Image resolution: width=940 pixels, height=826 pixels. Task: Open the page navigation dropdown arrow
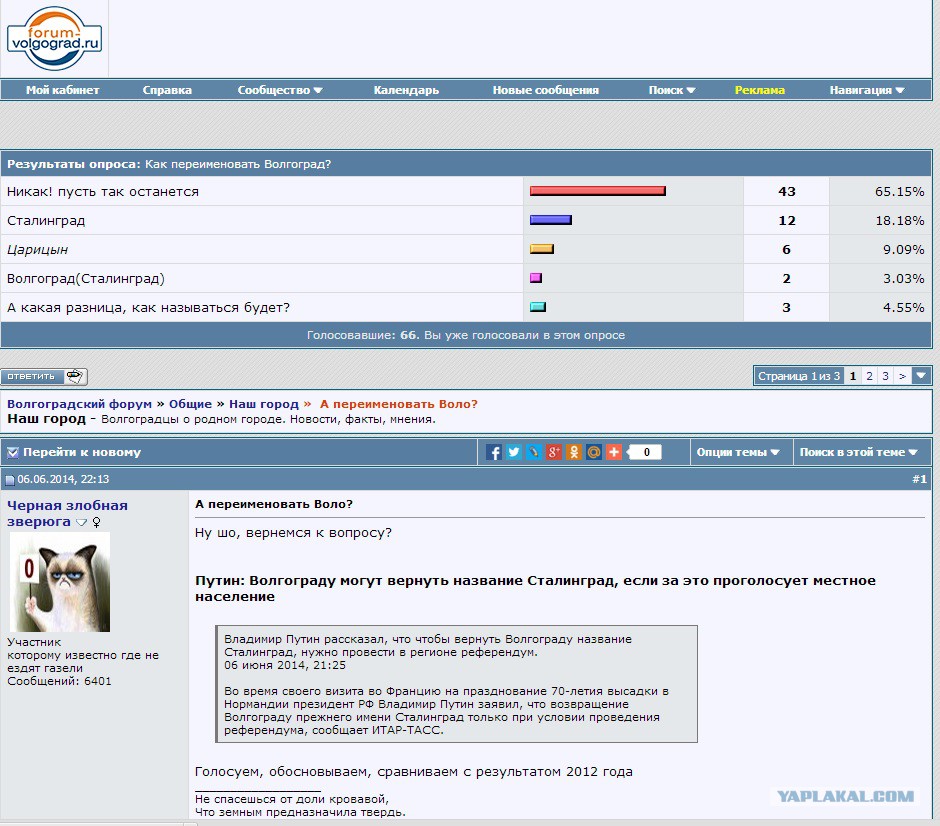pos(921,376)
